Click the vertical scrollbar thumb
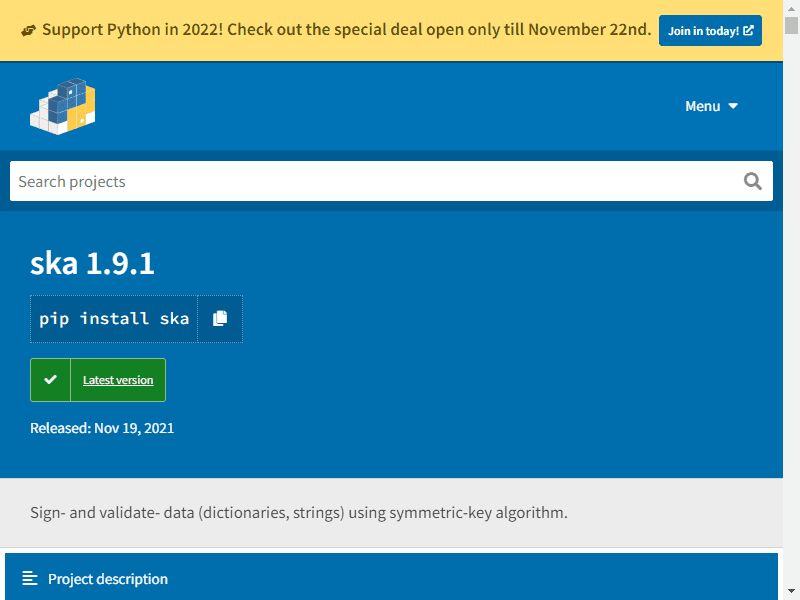Viewport: 800px width, 600px height. pos(791,25)
